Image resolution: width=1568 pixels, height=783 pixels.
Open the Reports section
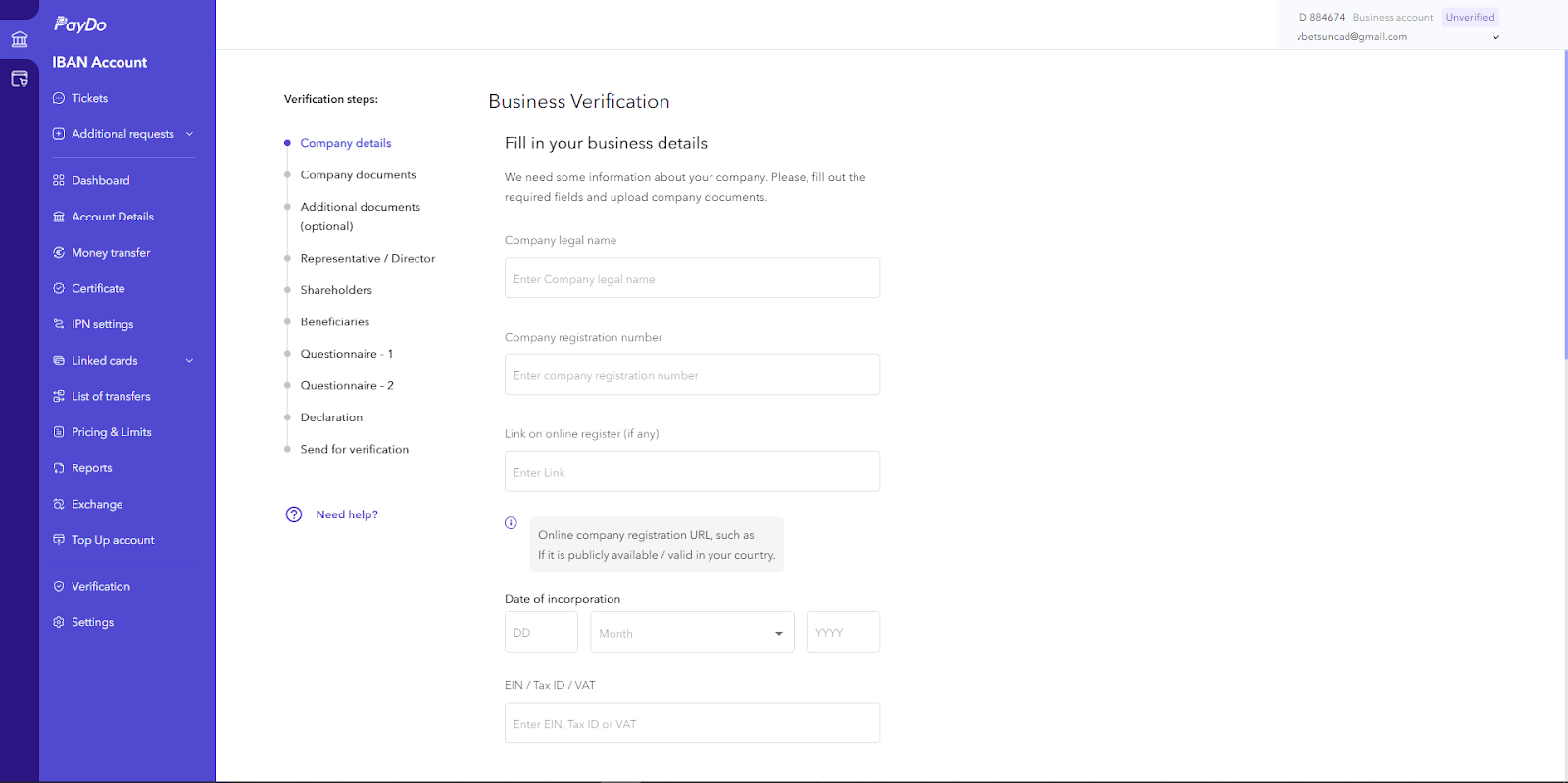pyautogui.click(x=92, y=468)
